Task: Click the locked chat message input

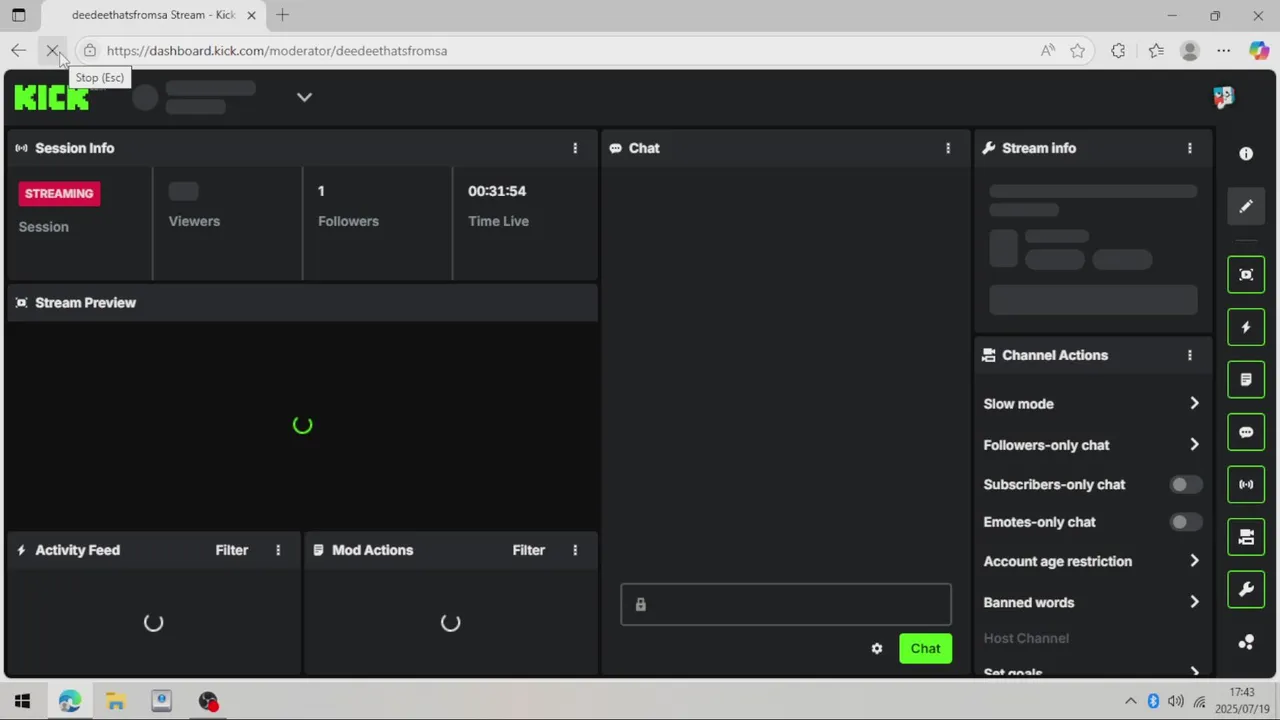Action: 786,605
